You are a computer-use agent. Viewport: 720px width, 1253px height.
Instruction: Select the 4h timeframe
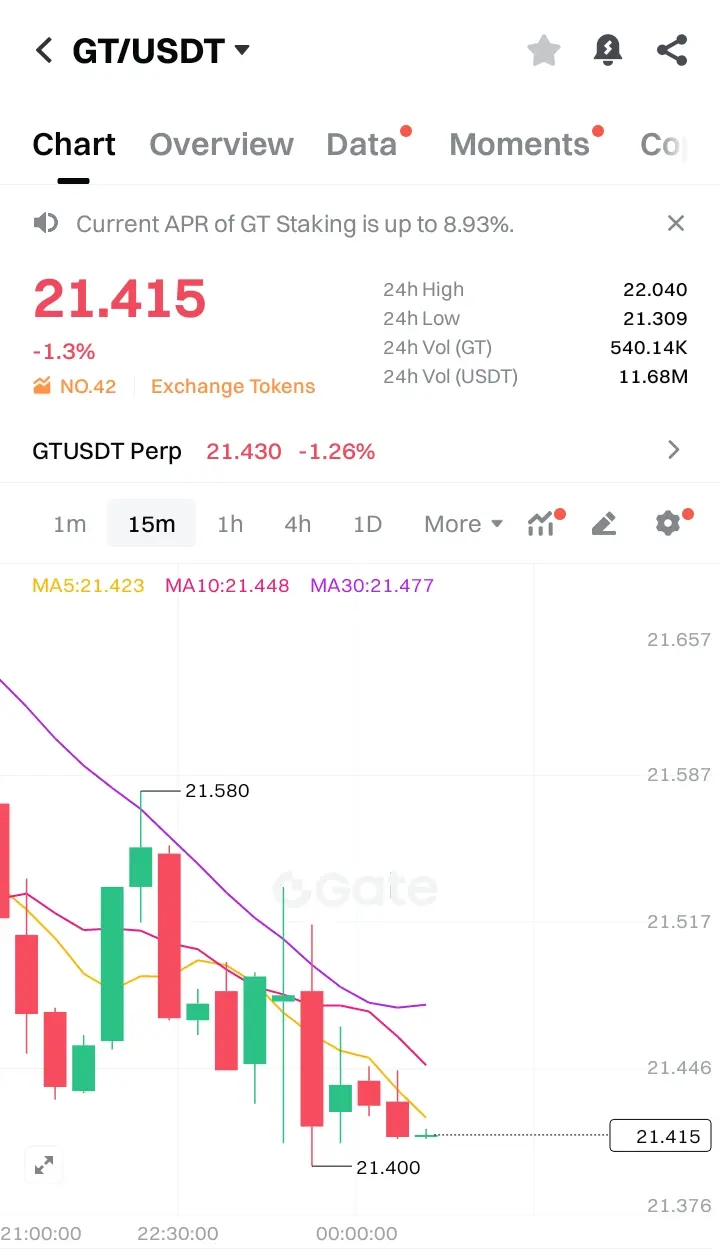pyautogui.click(x=298, y=524)
